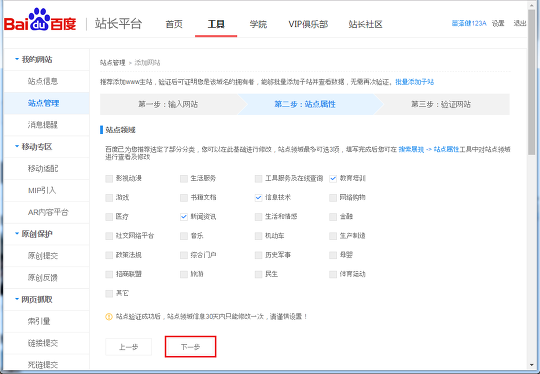Check the 生产制造 checkbox
540x374 pixels.
pos(333,236)
